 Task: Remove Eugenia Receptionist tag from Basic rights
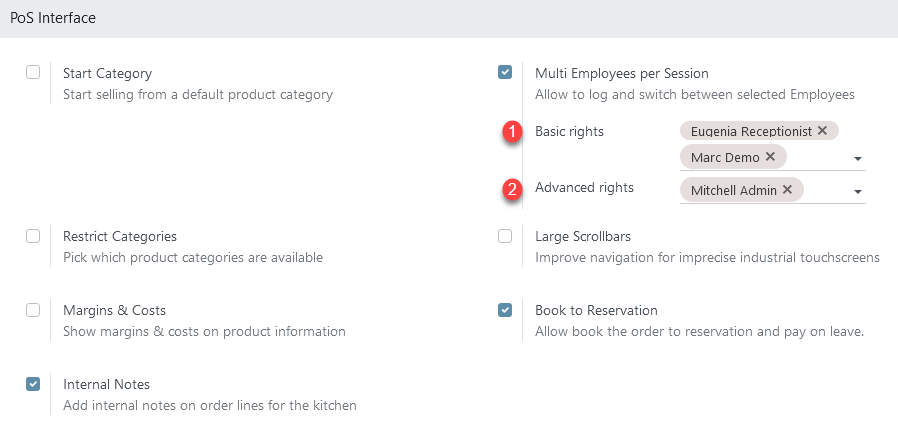(x=822, y=131)
